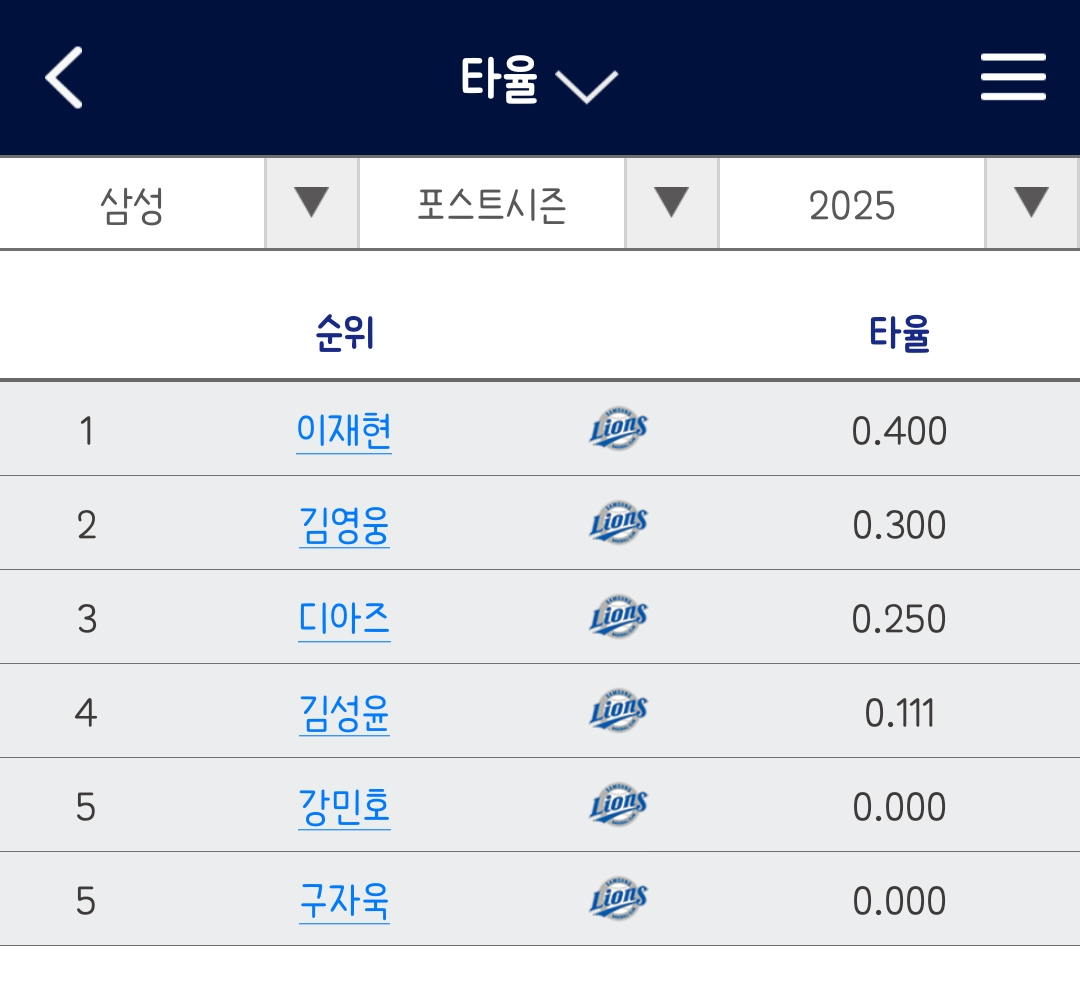This screenshot has height=991, width=1080.
Task: Tap Lions team logo for 김성윤
Action: [618, 712]
